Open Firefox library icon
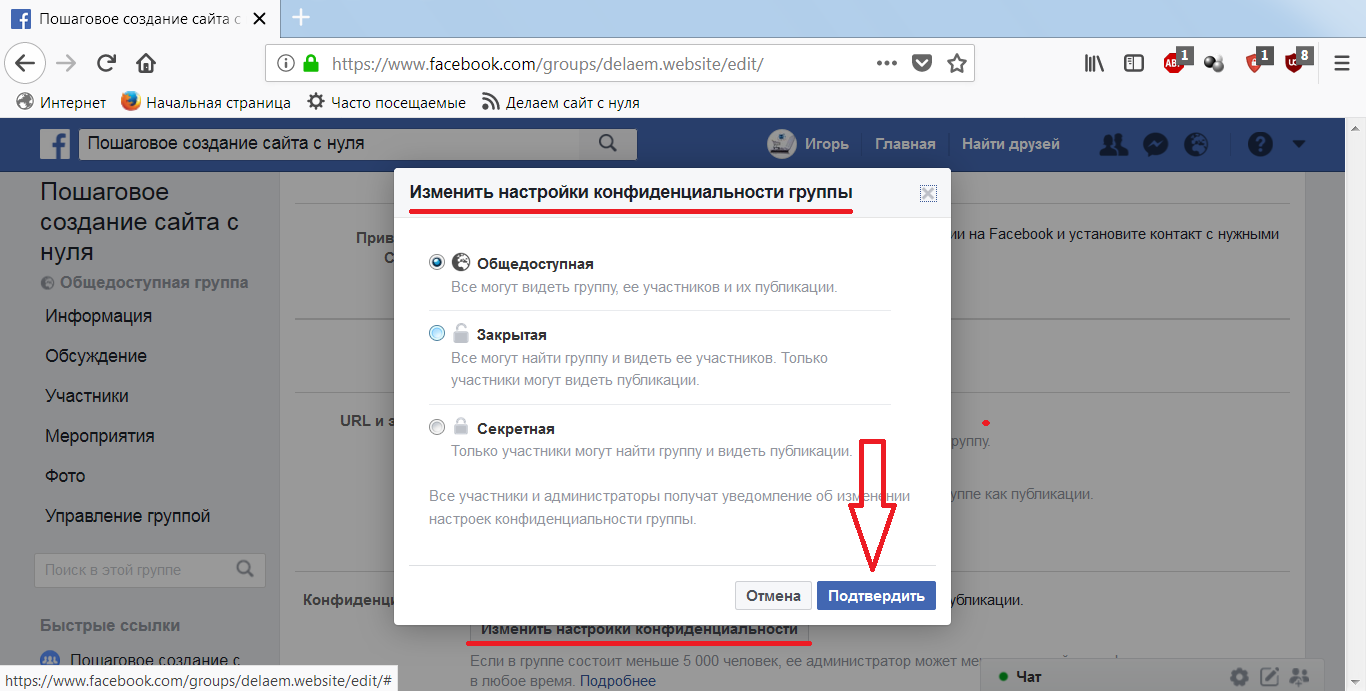1366x691 pixels. click(x=1094, y=63)
